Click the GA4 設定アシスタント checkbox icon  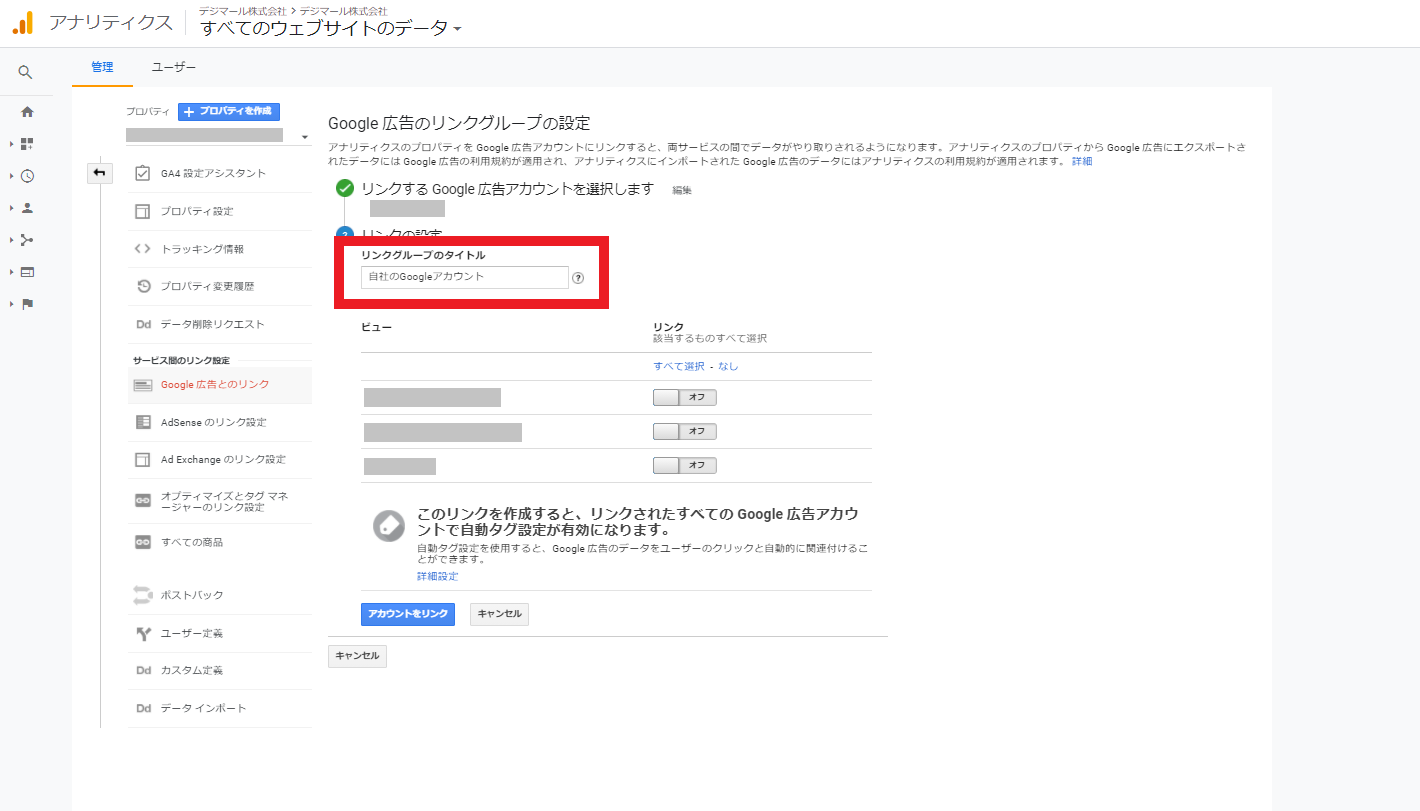point(143,173)
